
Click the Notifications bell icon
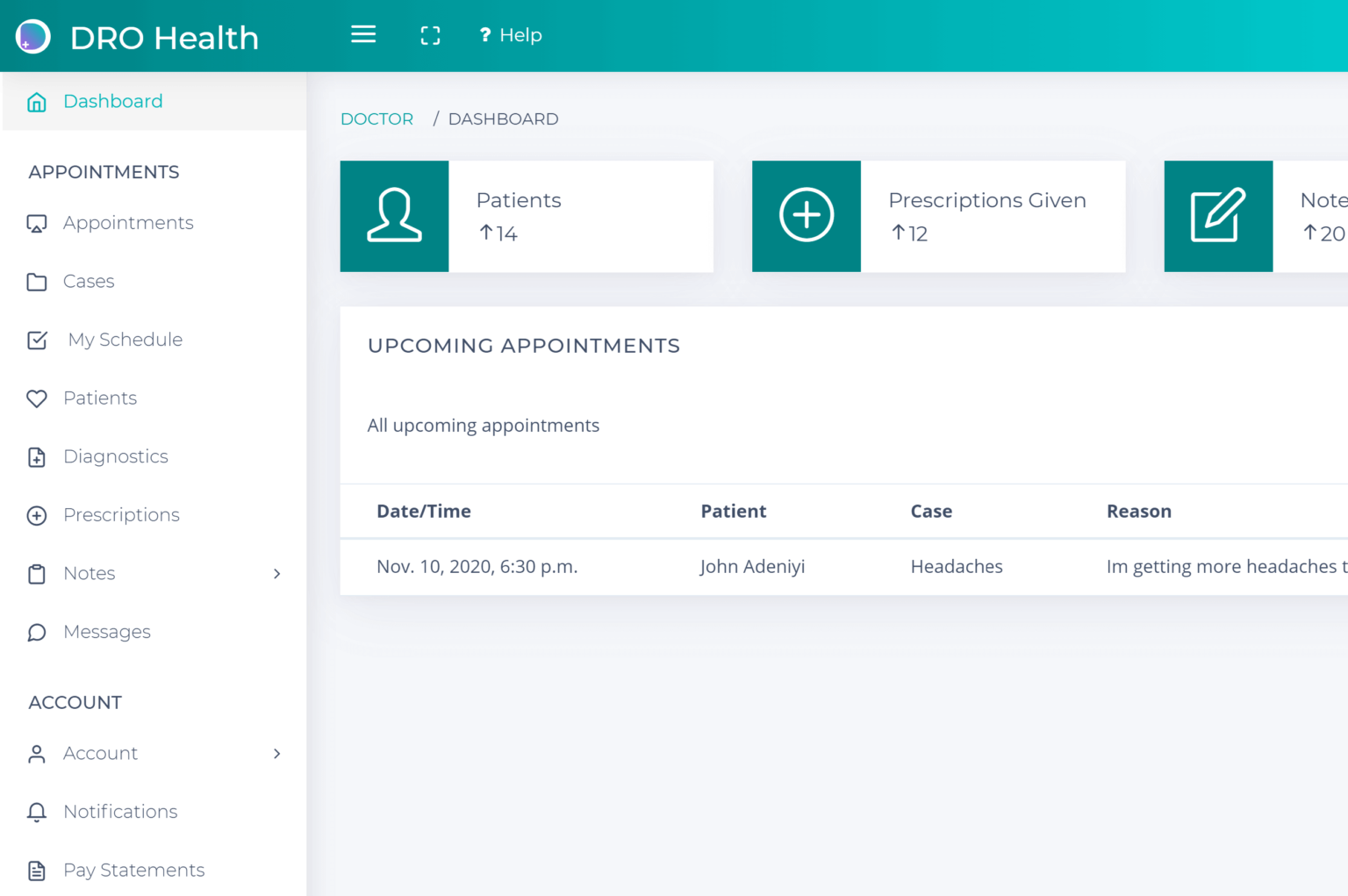click(36, 812)
